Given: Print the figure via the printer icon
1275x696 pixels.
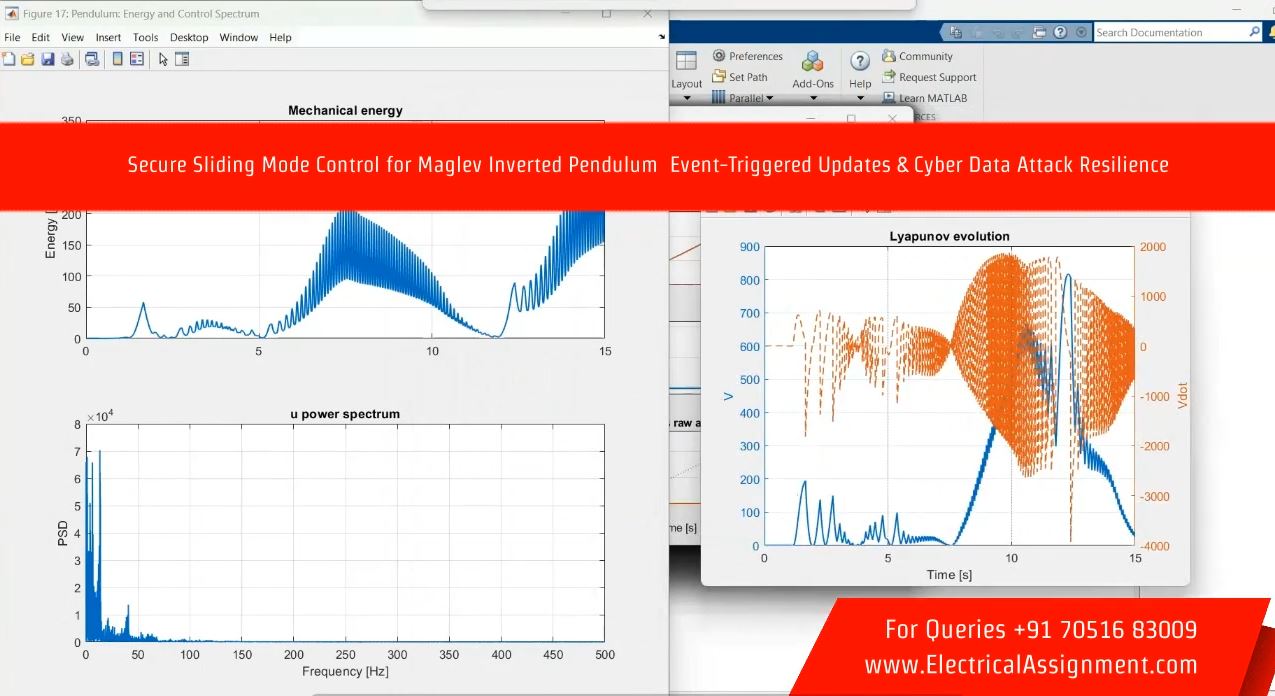Looking at the screenshot, I should 67,59.
